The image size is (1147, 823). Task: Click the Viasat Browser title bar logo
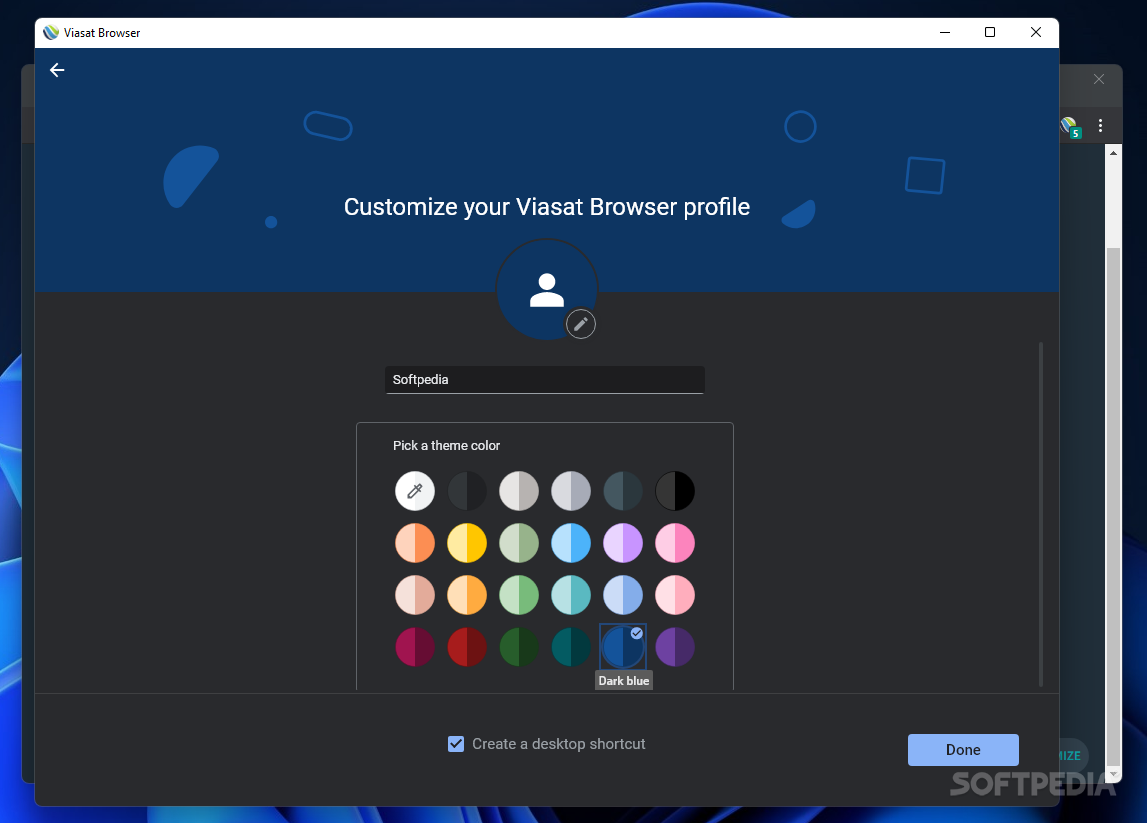50,32
